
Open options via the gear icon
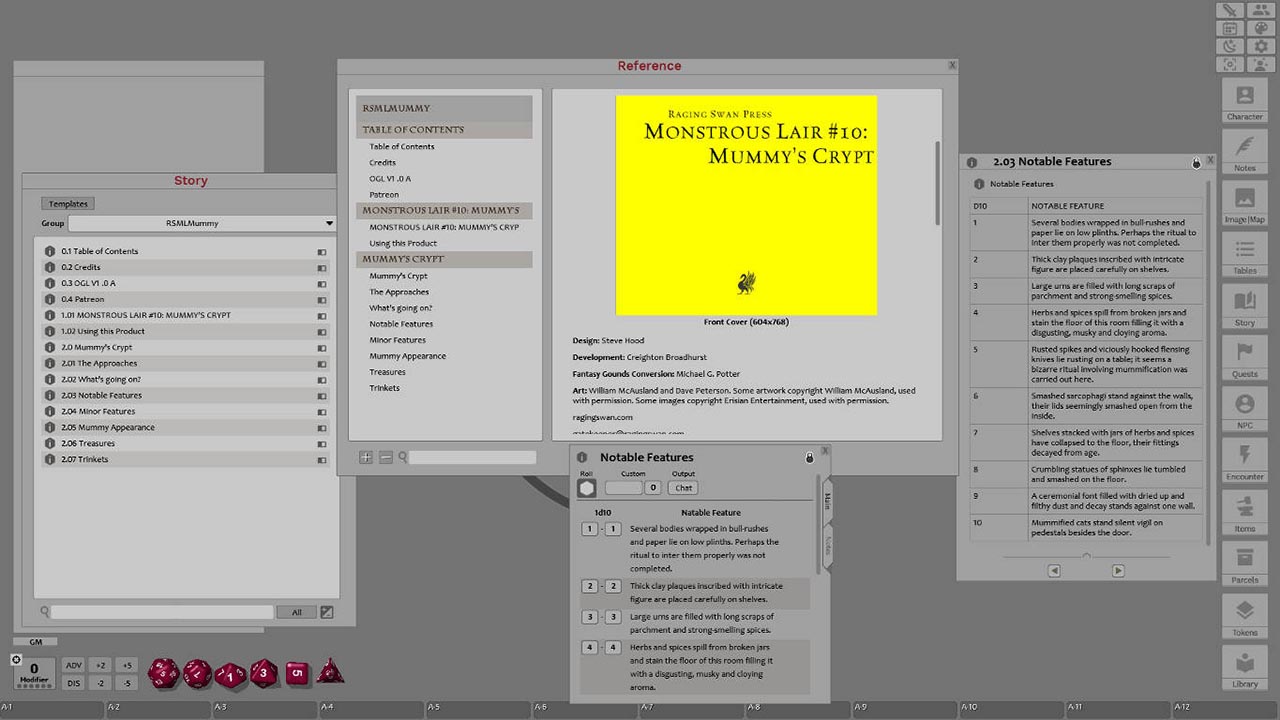tap(1259, 46)
